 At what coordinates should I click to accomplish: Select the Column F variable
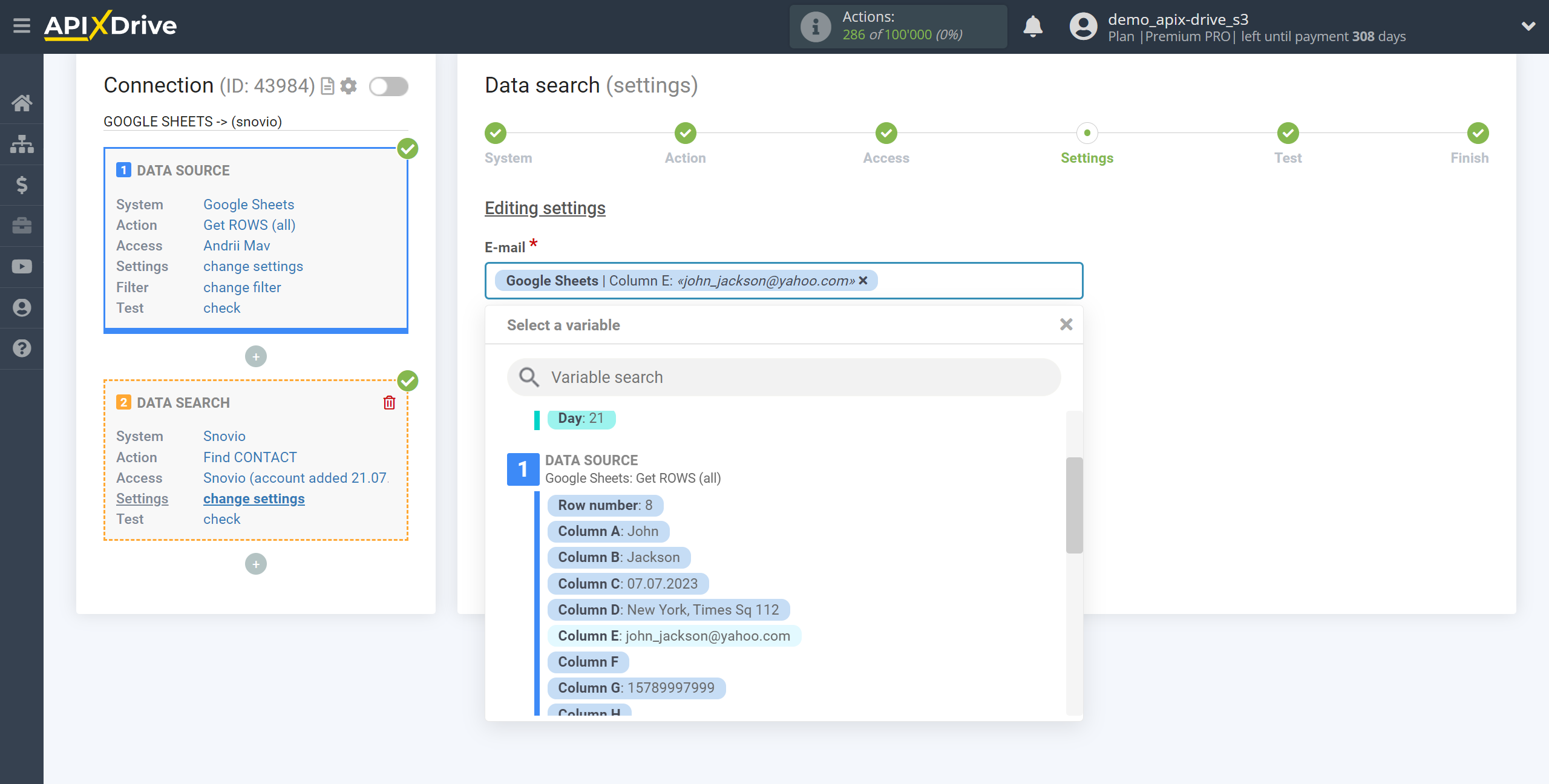click(588, 662)
